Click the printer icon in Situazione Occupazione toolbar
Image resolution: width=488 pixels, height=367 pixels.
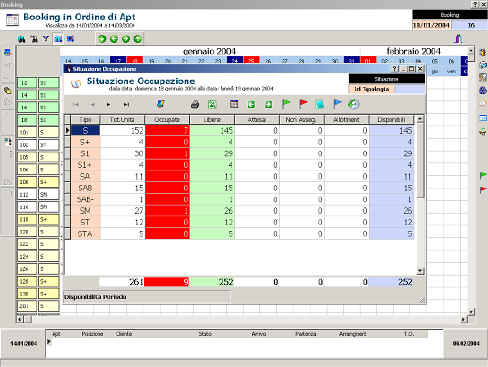[195, 105]
